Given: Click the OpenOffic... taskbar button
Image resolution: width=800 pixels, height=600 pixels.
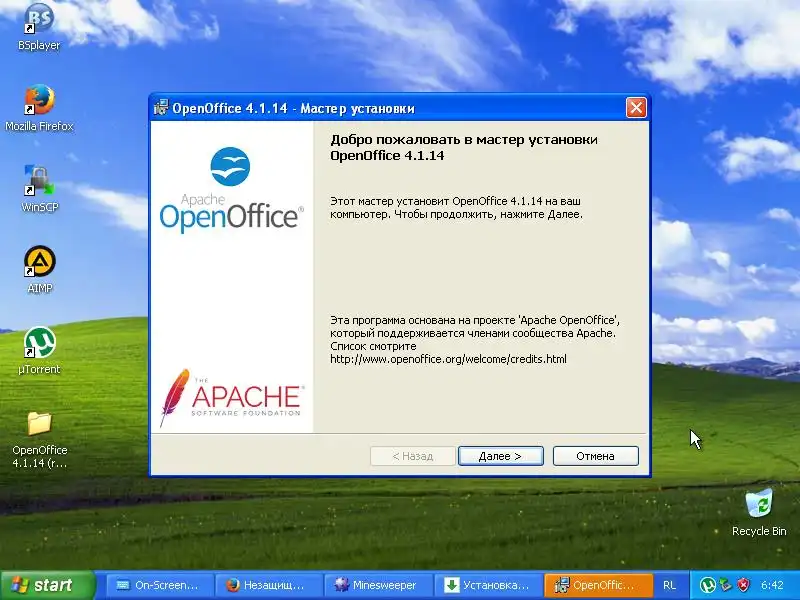Looking at the screenshot, I should (x=598, y=585).
